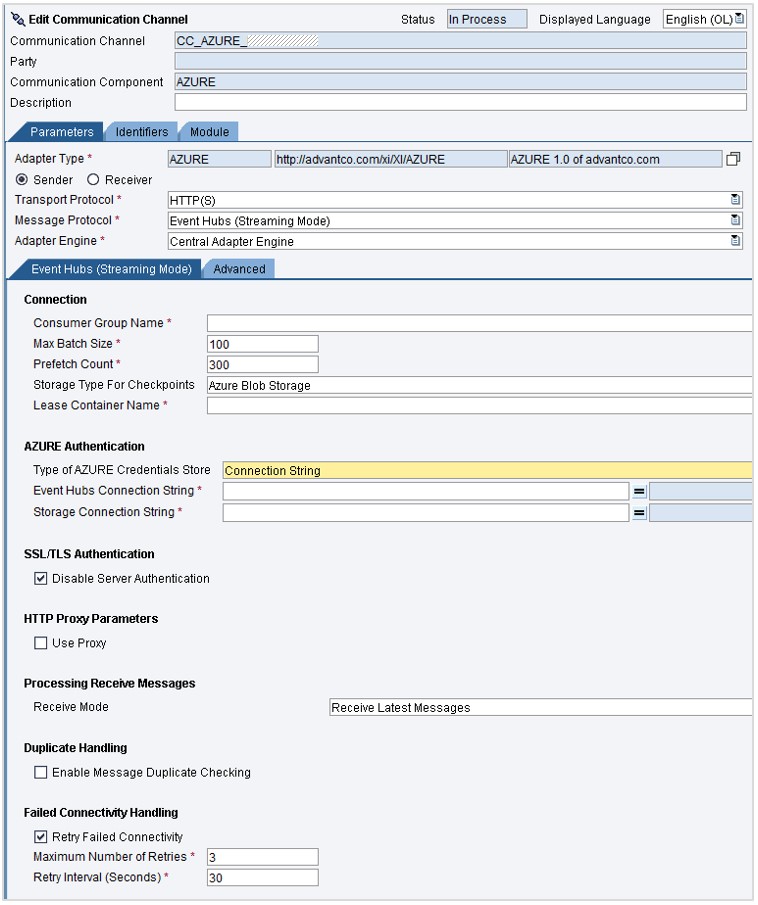Select the Receiver radio button

[x=93, y=179]
